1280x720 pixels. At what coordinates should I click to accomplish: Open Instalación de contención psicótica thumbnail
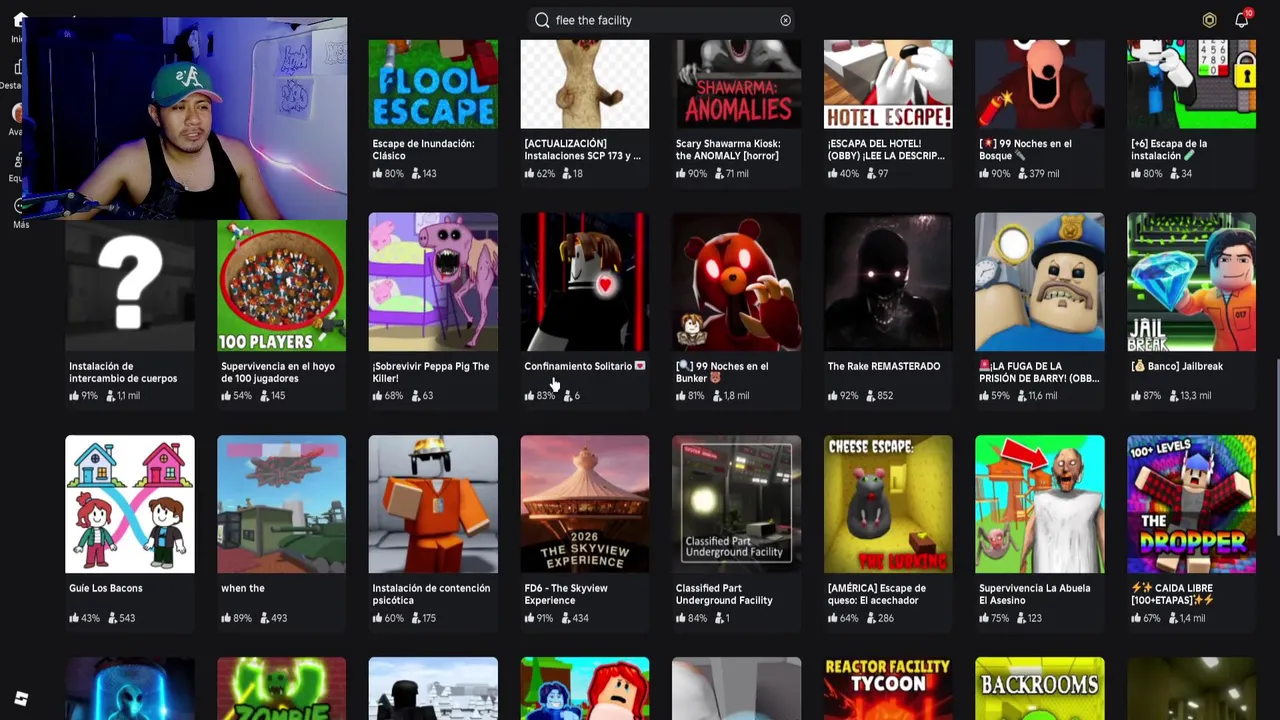[x=433, y=504]
